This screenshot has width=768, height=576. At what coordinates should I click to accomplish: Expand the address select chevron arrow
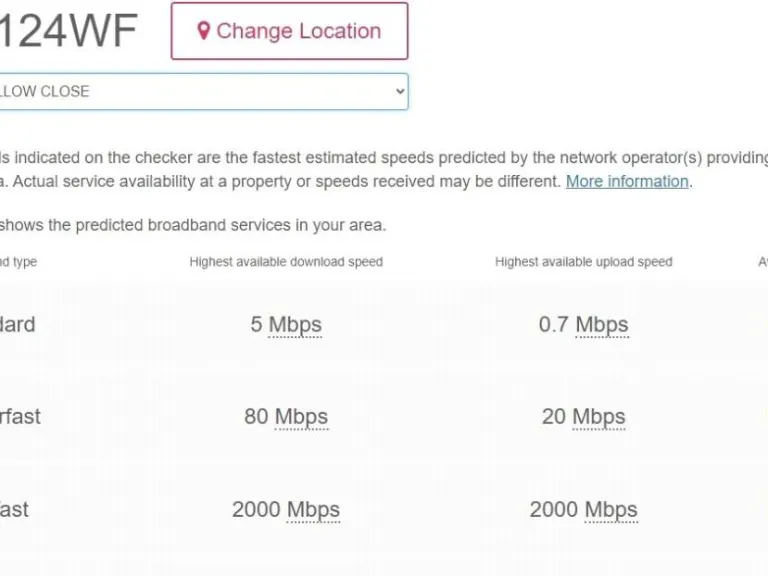pyautogui.click(x=400, y=91)
